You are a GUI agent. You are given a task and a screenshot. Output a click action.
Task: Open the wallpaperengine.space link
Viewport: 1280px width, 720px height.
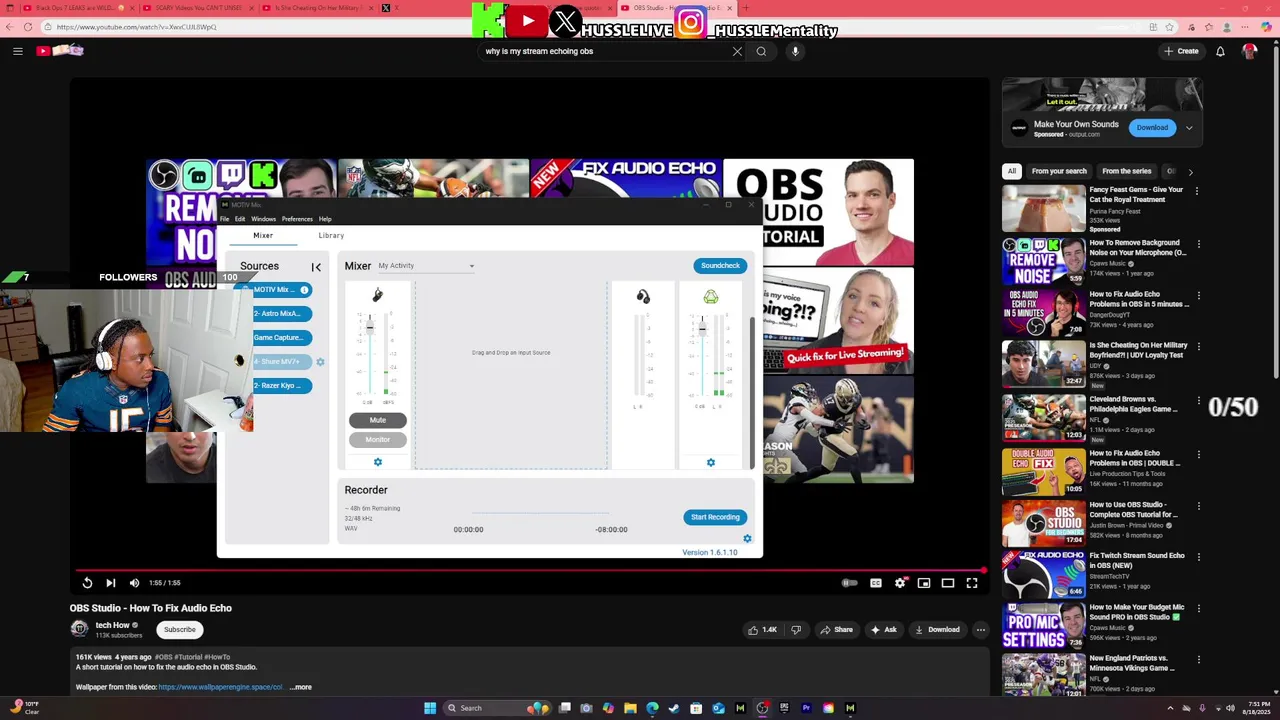pyautogui.click(x=220, y=687)
